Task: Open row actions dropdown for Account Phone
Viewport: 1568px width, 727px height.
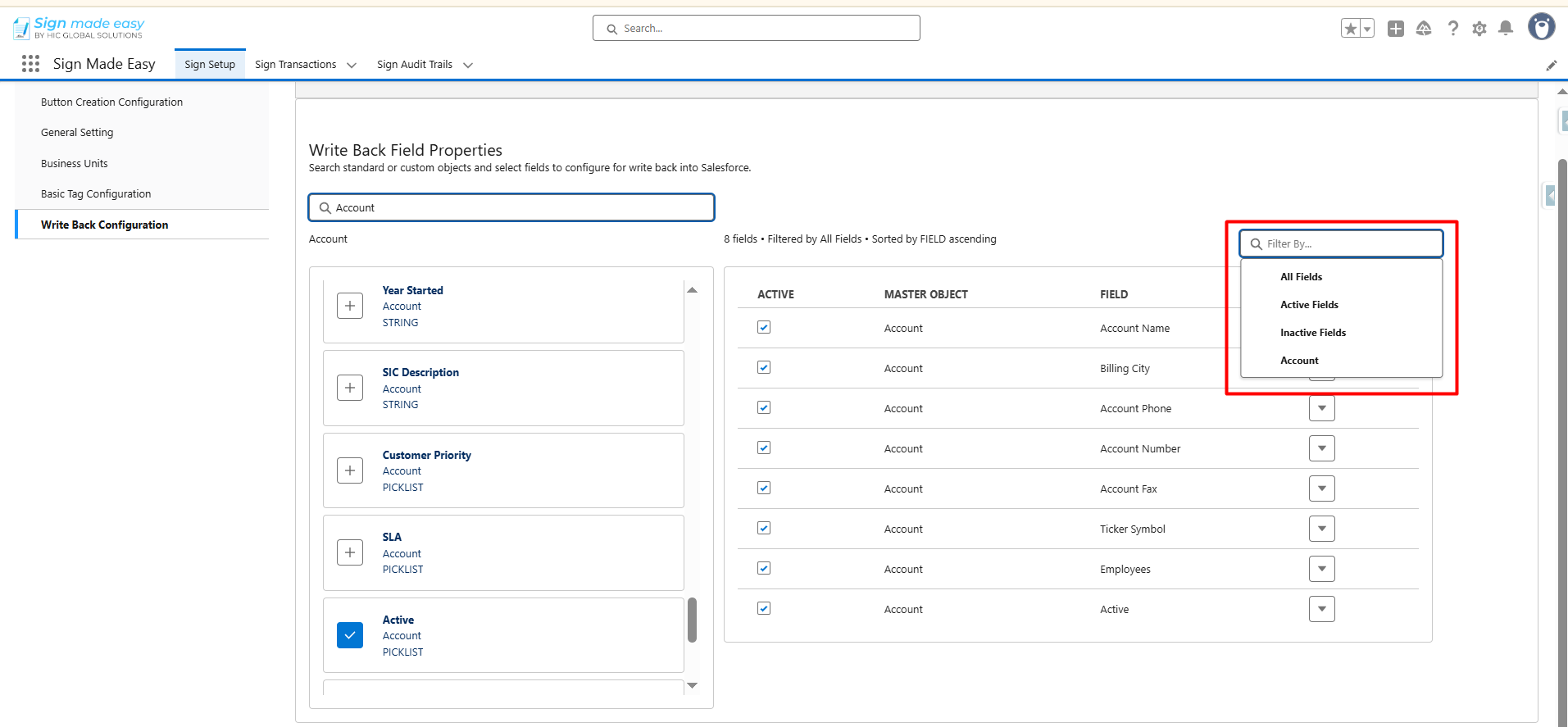Action: pyautogui.click(x=1321, y=408)
